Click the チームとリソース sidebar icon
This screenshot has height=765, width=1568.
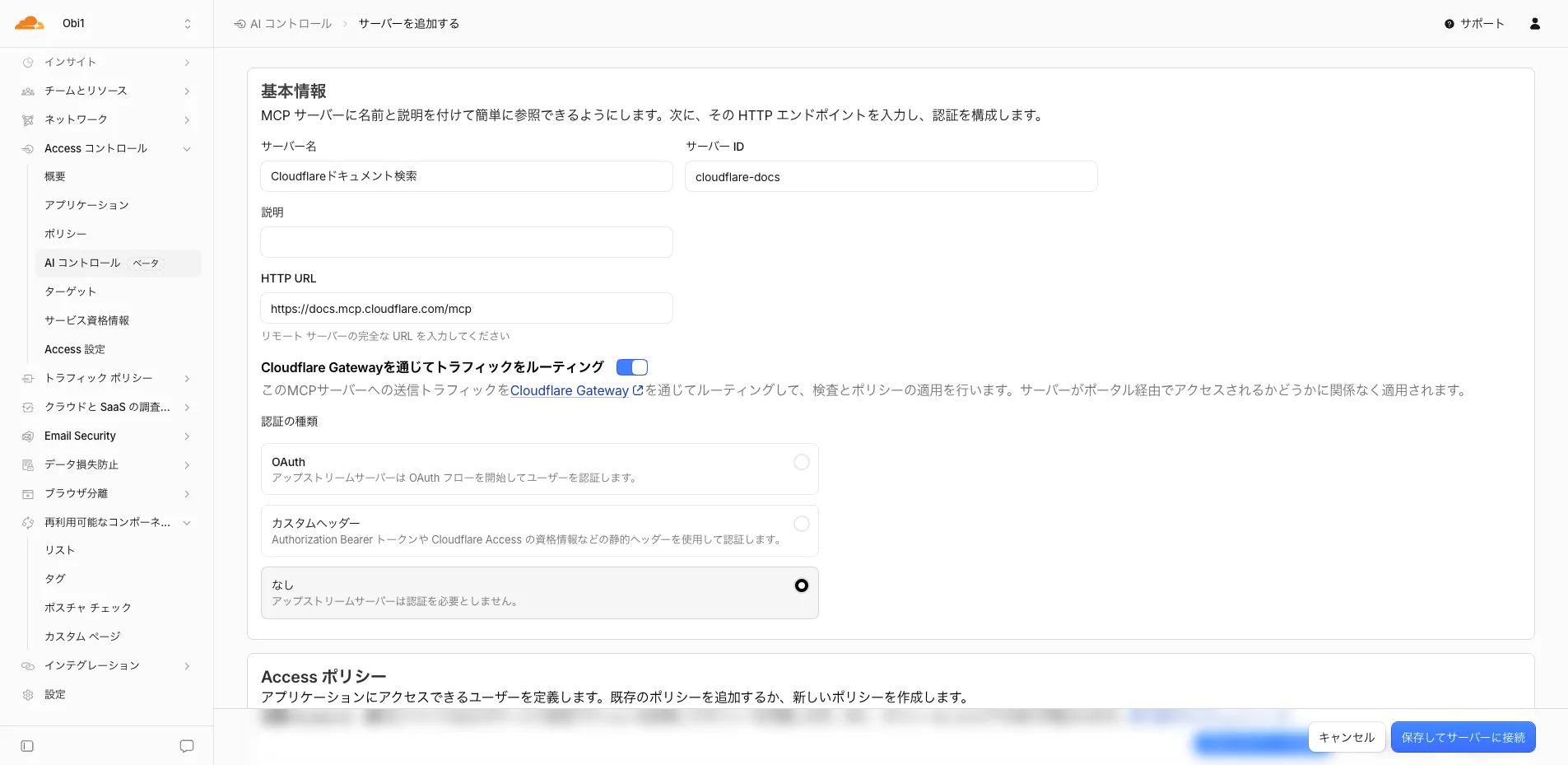(28, 91)
